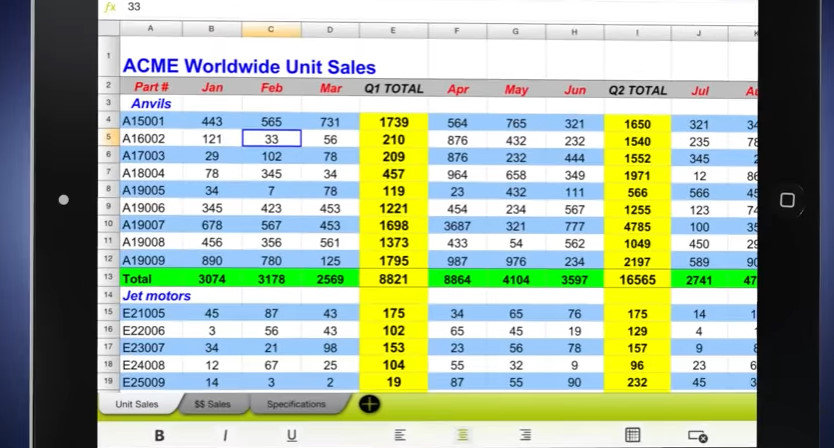
Task: Align cell text right
Action: pos(525,435)
